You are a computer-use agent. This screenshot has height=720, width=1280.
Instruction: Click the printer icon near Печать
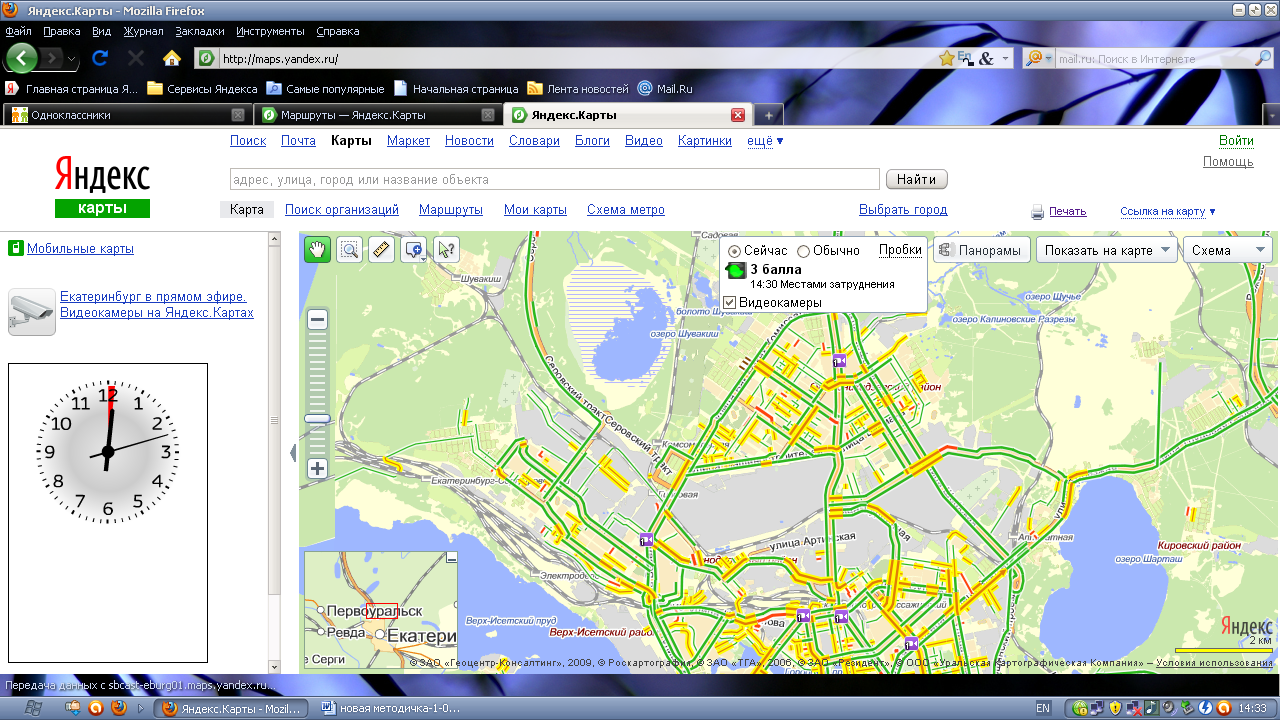coord(1038,212)
